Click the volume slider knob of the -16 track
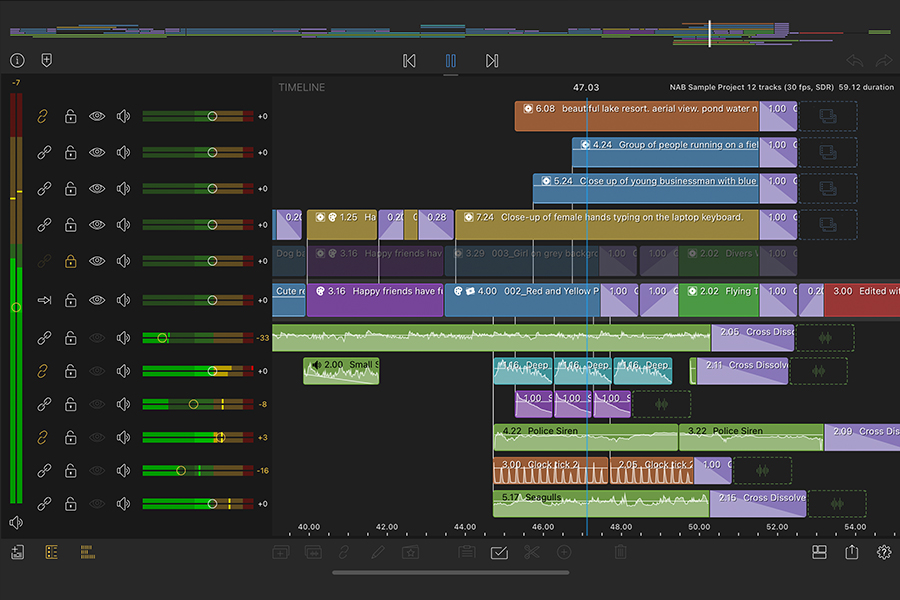This screenshot has height=600, width=900. click(181, 470)
